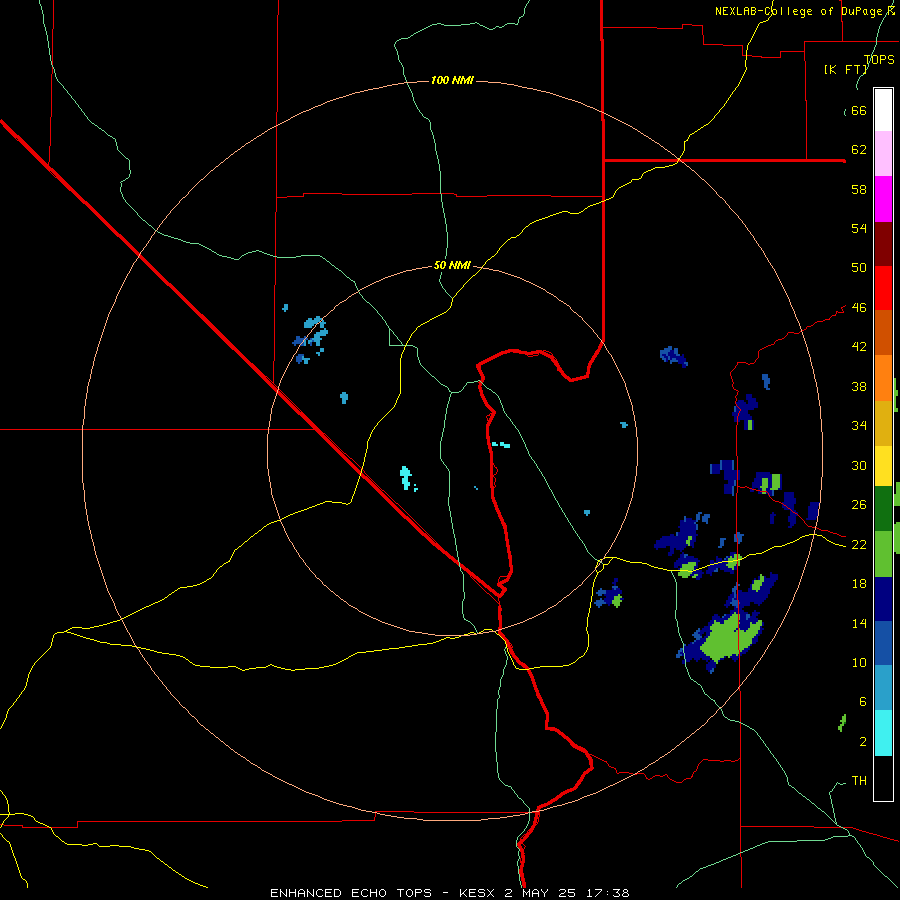Click the gold 34-38 kft legend swatch
This screenshot has height=900, width=900.
[883, 423]
